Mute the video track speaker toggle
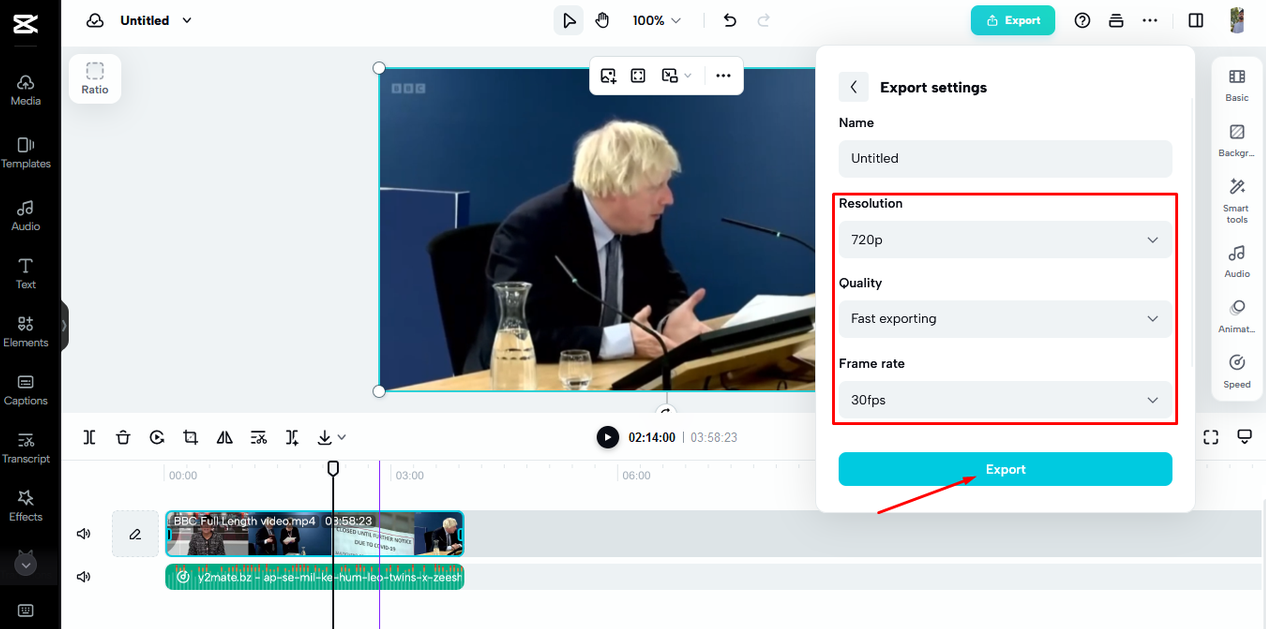1266x629 pixels. 84,534
